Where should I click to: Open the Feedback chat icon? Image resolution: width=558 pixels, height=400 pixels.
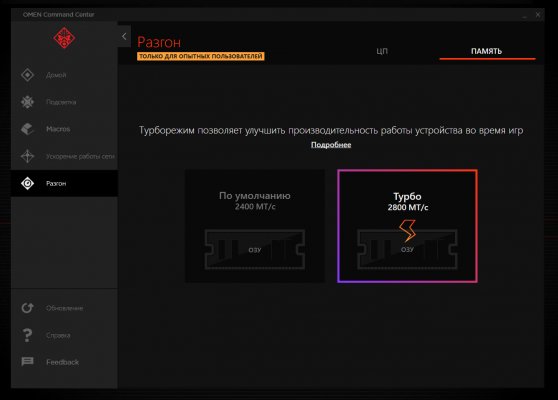point(27,362)
